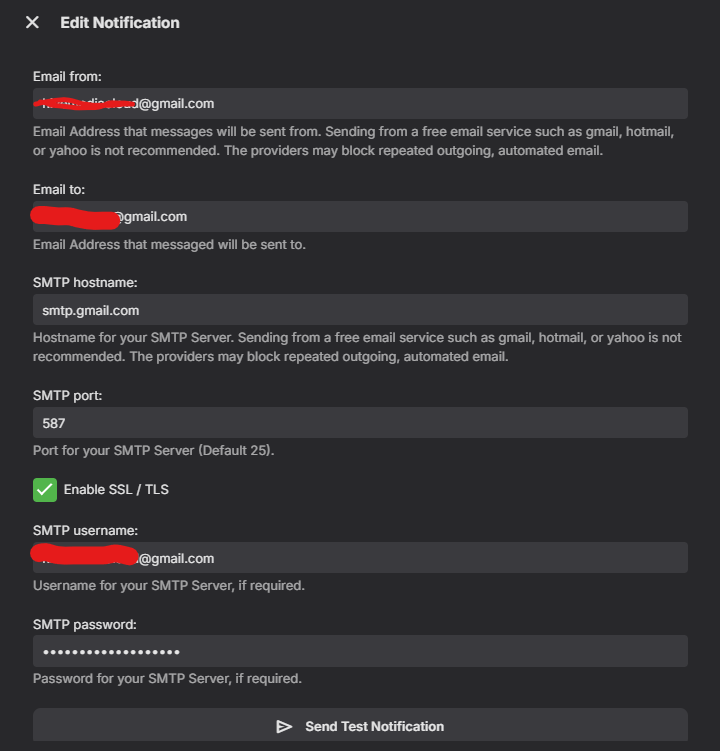Viewport: 720px width, 751px height.
Task: Click into the SMTP password field
Action: coord(360,652)
